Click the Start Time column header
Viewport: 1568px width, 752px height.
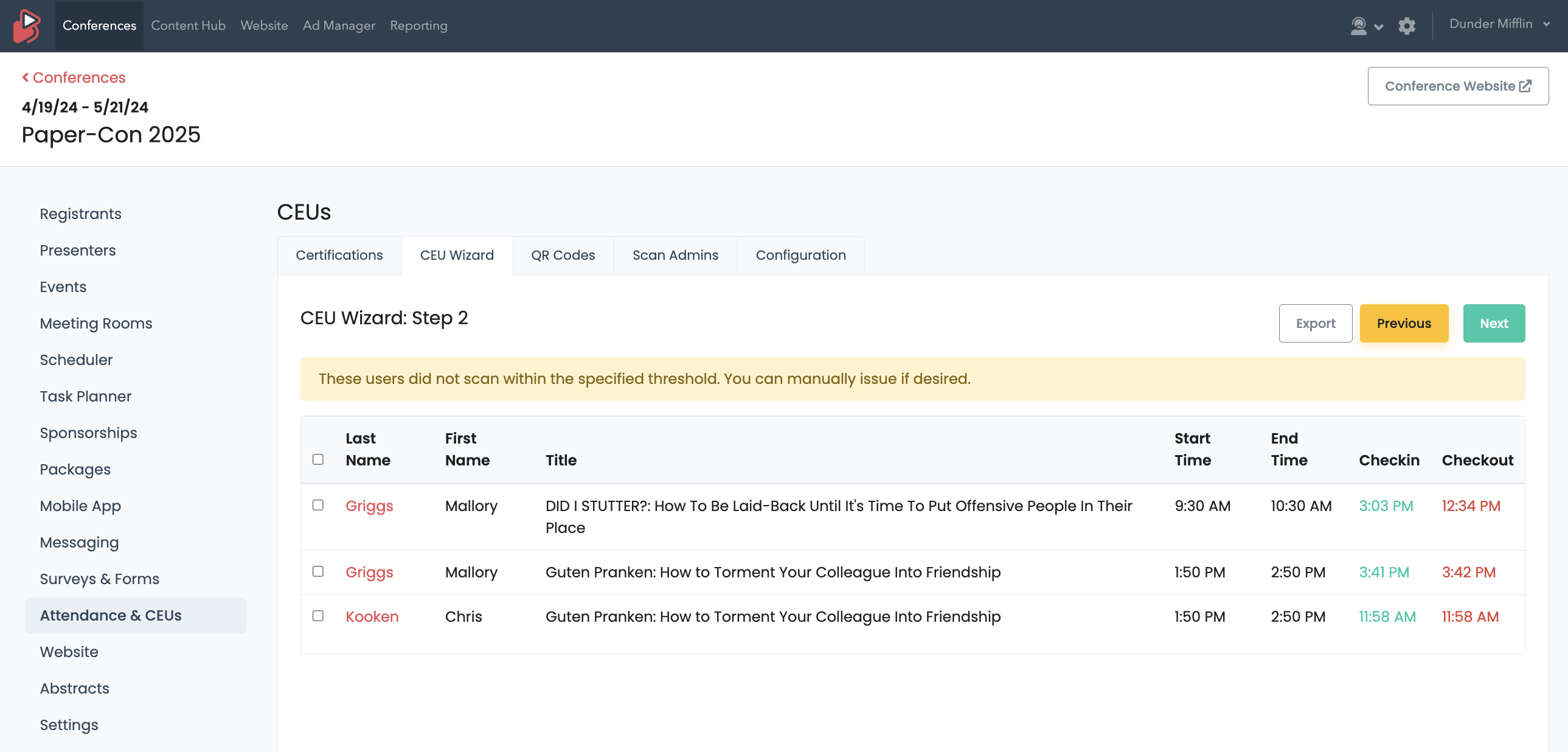tap(1192, 450)
